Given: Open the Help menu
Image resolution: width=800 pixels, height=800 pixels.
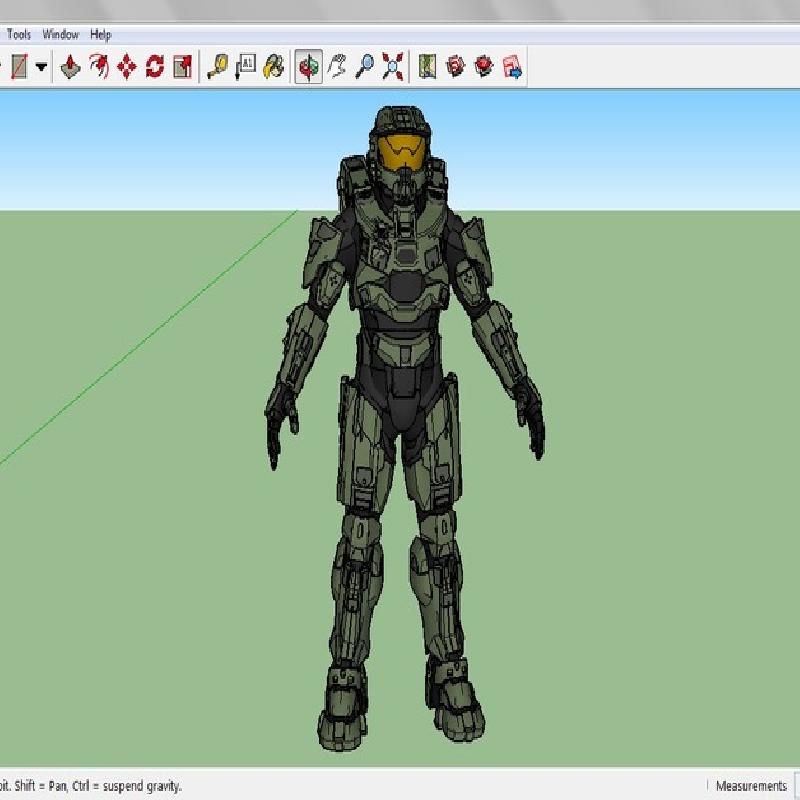Looking at the screenshot, I should [x=101, y=34].
